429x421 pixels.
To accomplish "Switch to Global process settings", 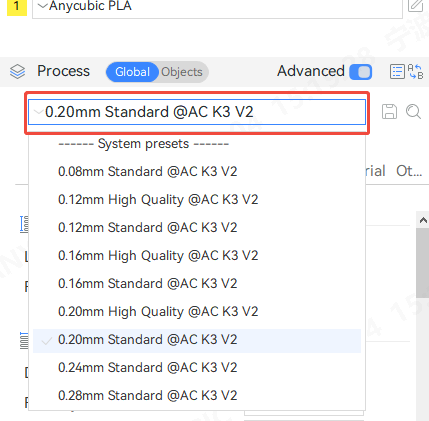I will pyautogui.click(x=132, y=72).
